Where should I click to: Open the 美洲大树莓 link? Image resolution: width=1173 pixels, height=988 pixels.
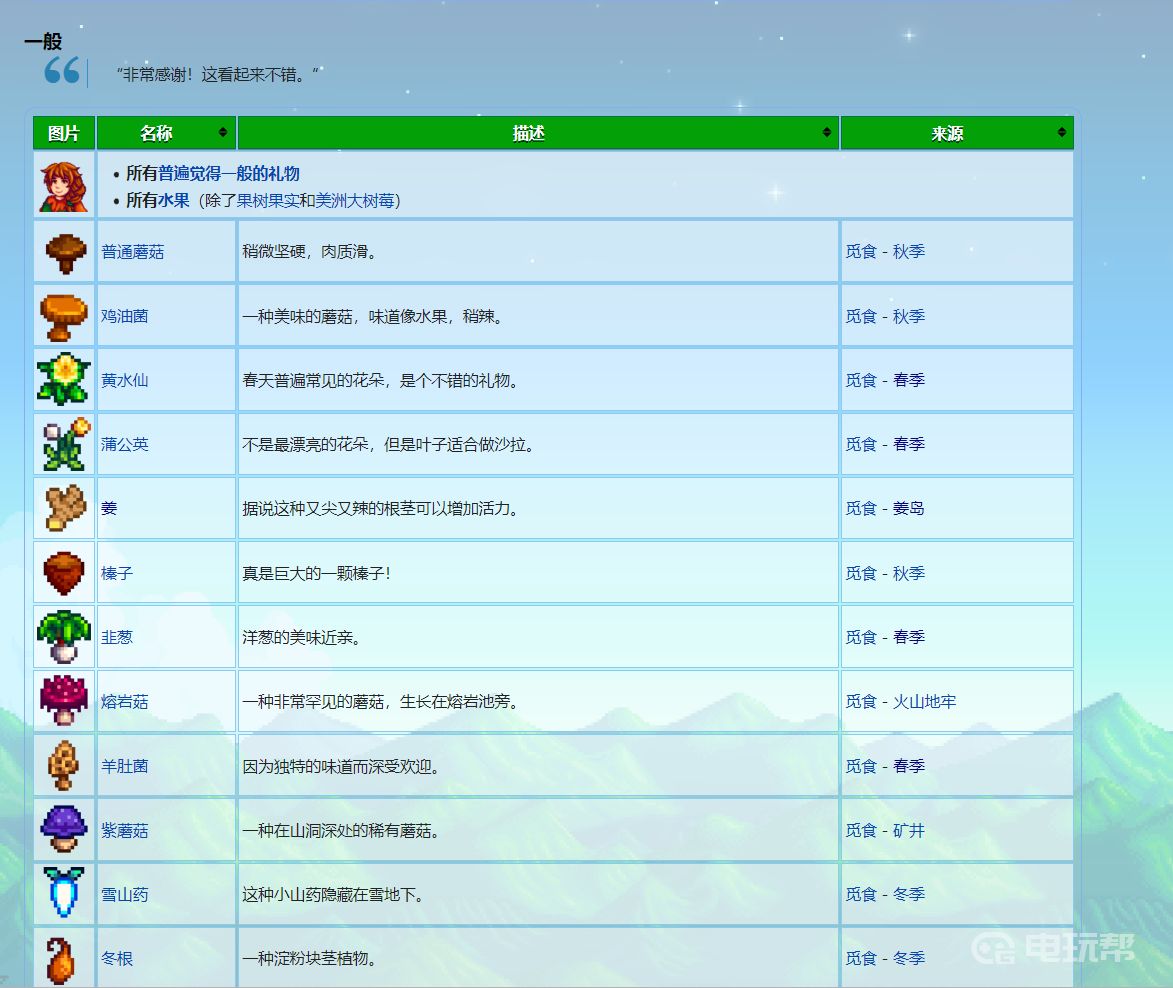pos(355,200)
